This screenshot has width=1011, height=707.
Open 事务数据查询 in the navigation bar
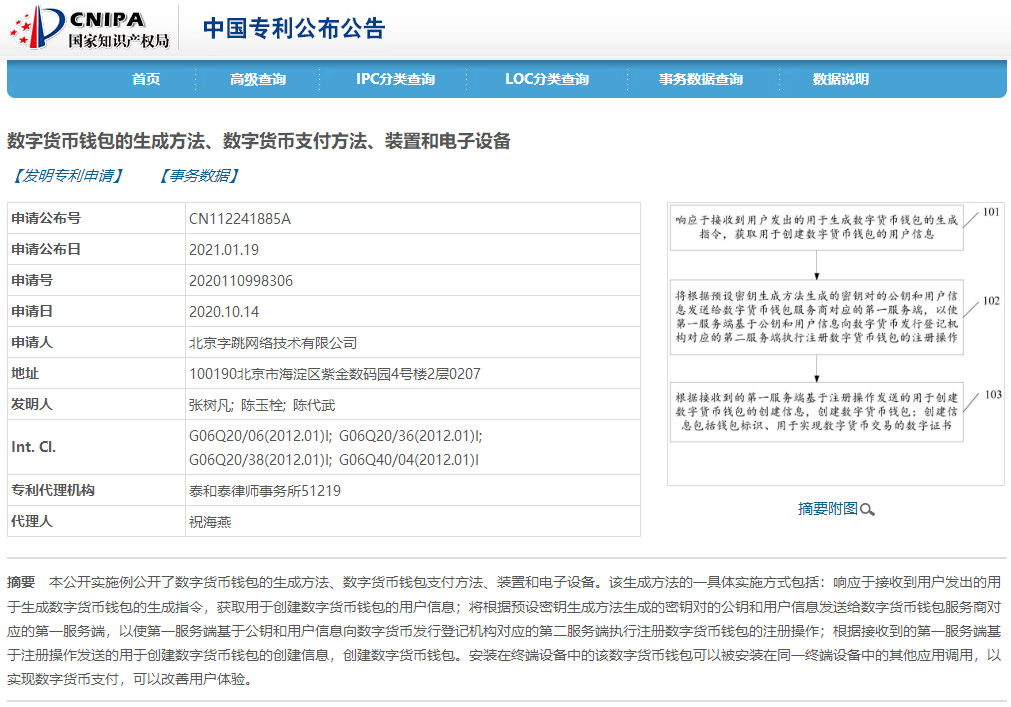point(701,79)
